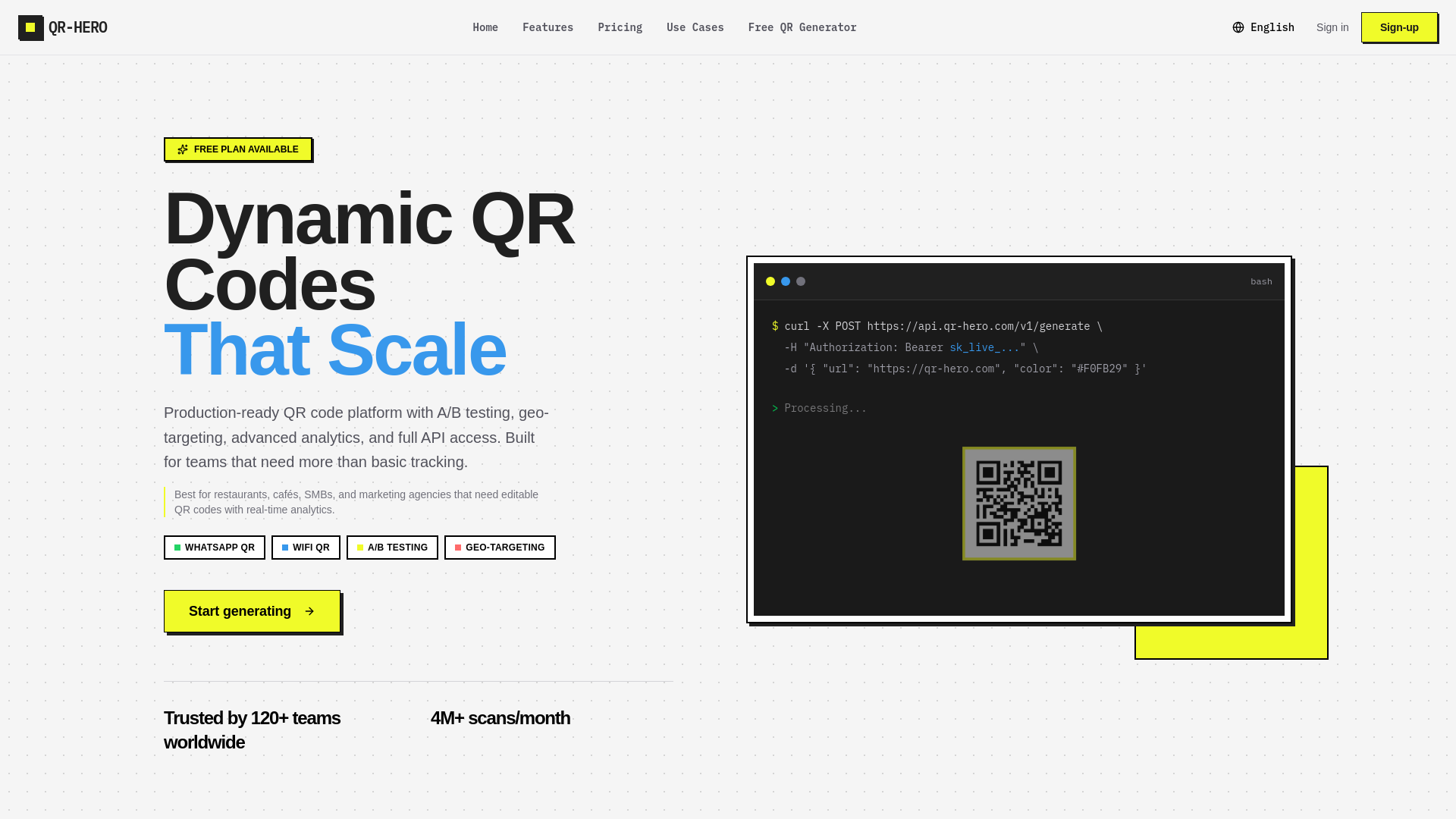Click the blue terminal window dot
Screen dimensions: 1456x819
coord(786,281)
